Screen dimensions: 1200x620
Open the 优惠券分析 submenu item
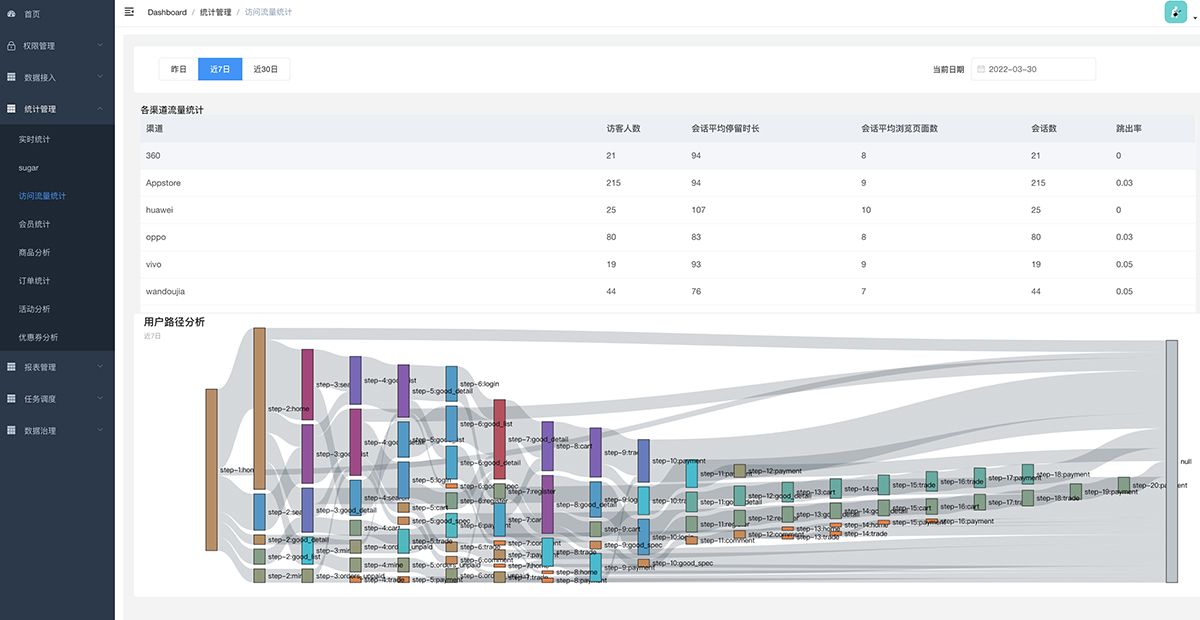pos(57,337)
